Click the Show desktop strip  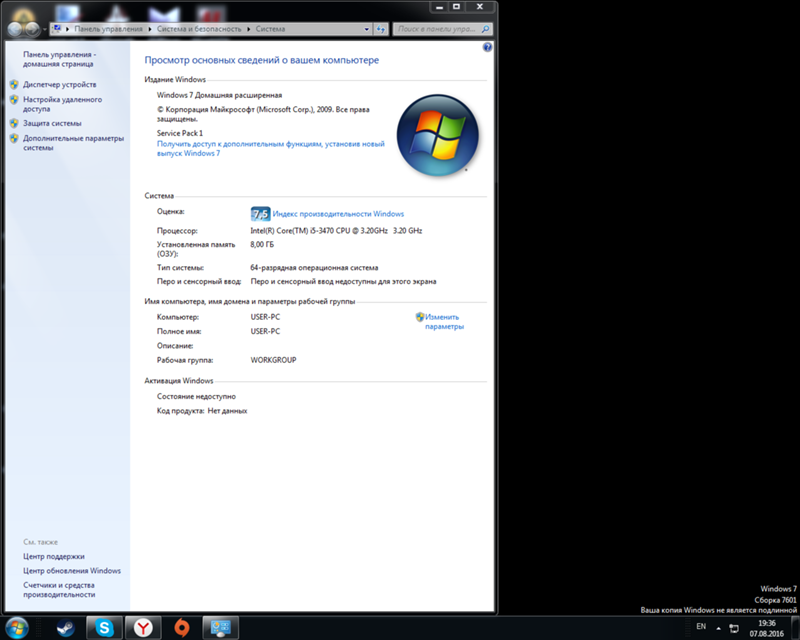795,628
